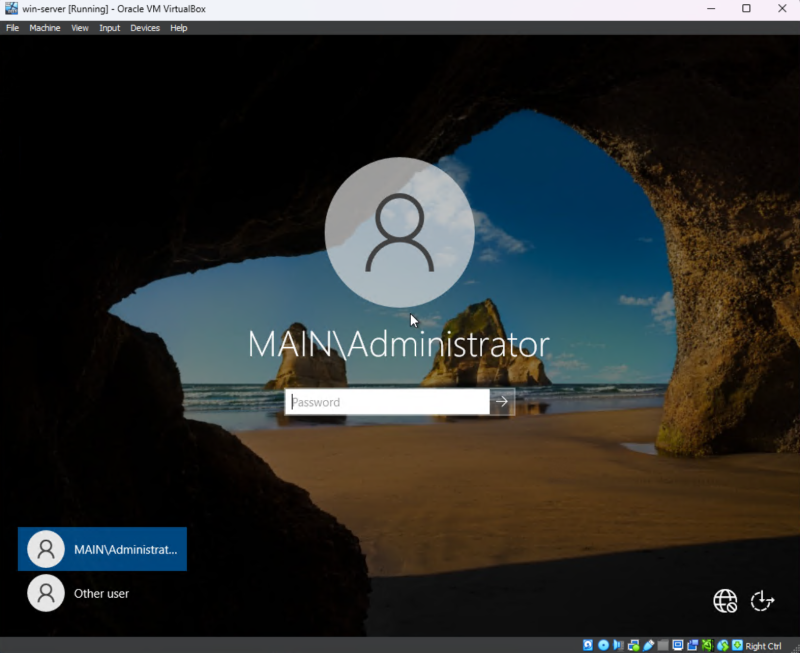Click the hard disk activity indicator icon
800x653 pixels.
click(x=588, y=645)
